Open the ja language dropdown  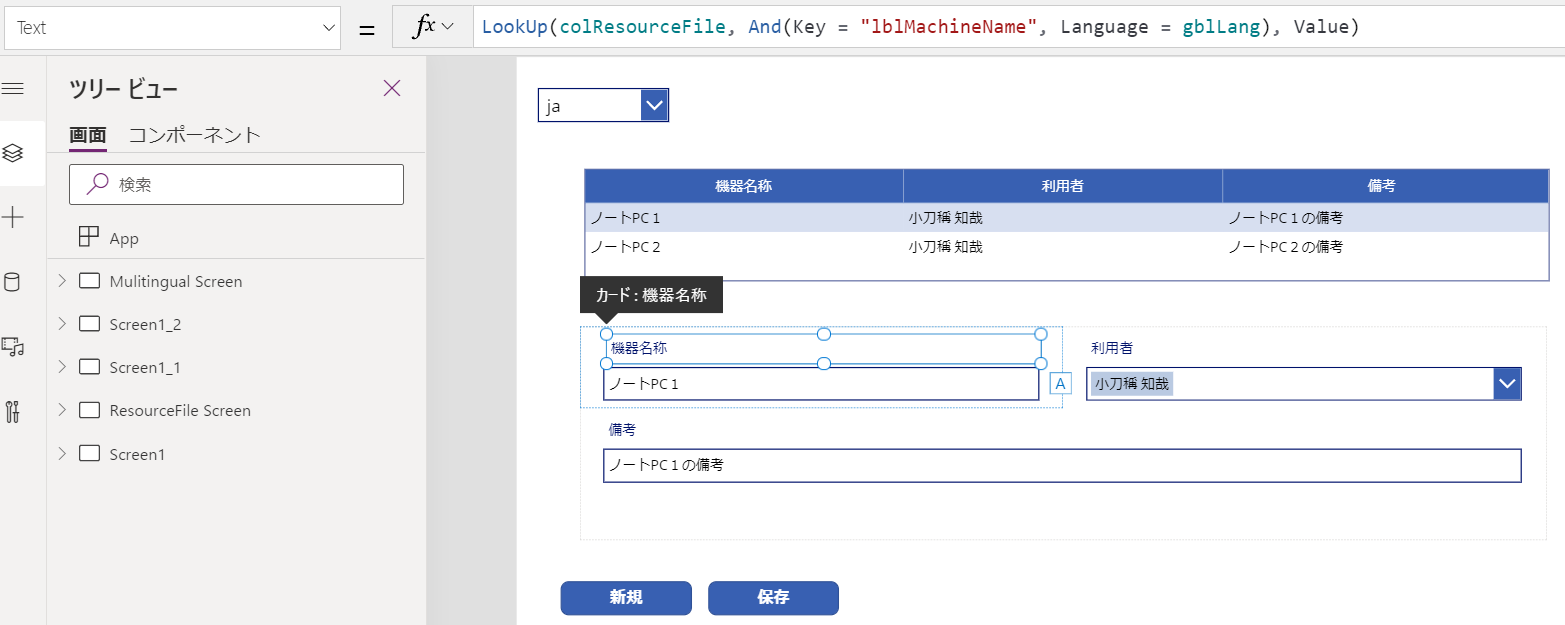point(603,105)
